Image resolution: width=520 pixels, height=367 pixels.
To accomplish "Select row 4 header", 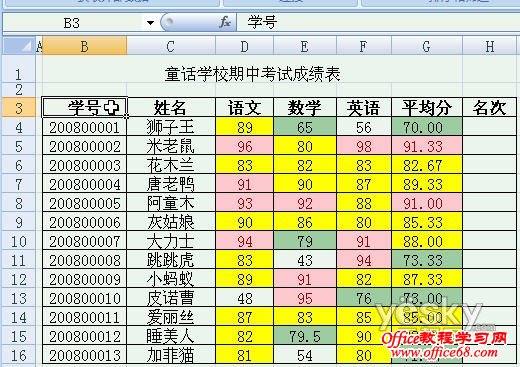I will pyautogui.click(x=19, y=127).
